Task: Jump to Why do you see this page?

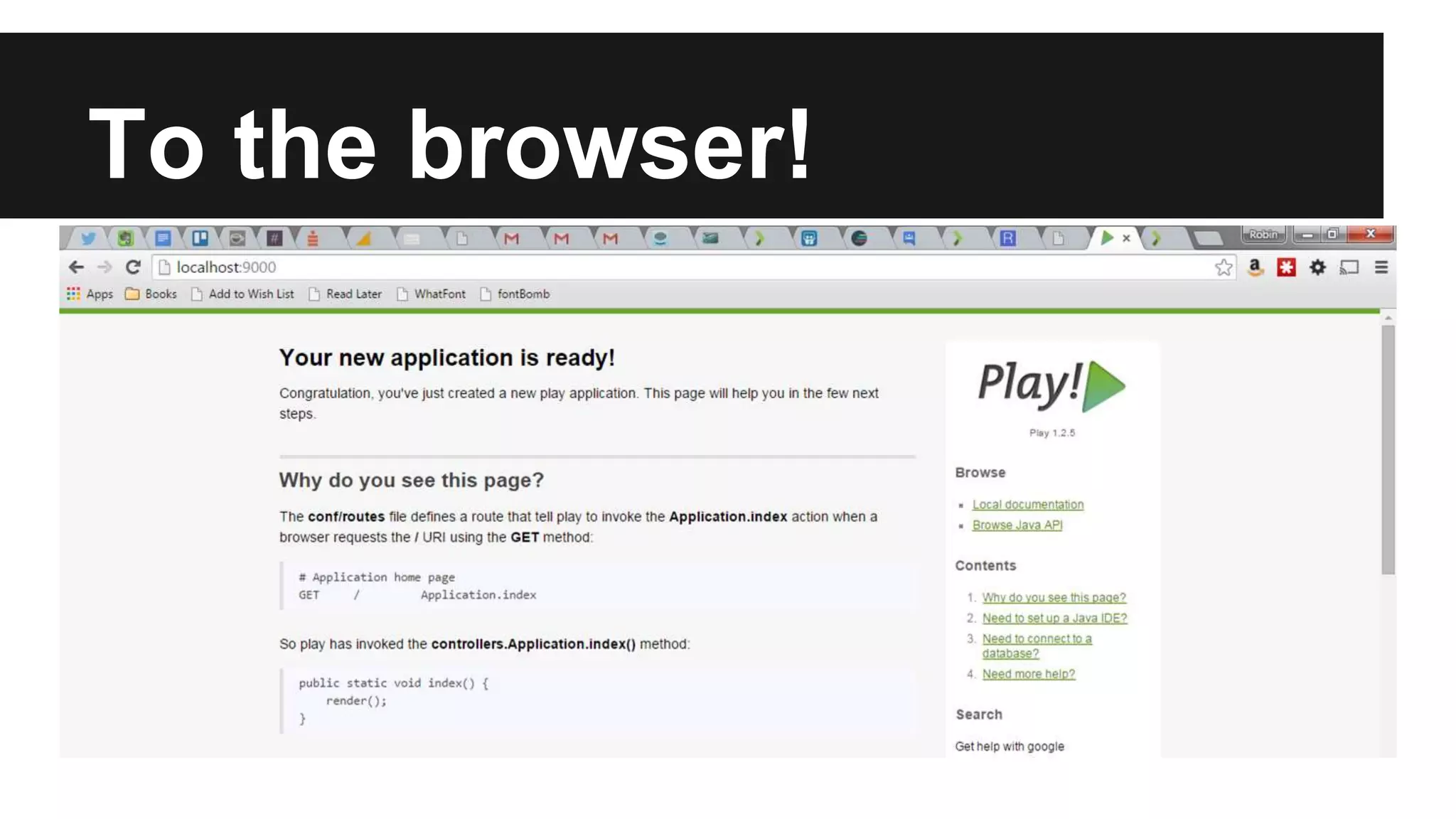Action: tap(1054, 598)
